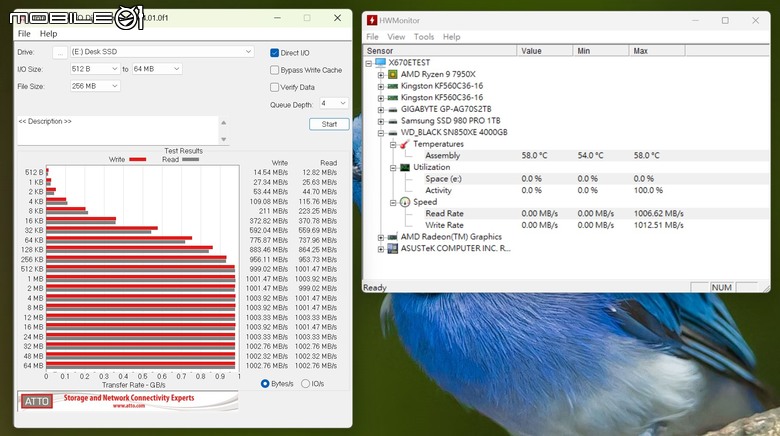This screenshot has height=436, width=780.
Task: Collapse the WD_BLACK SN850XE 4000GB node
Action: point(381,133)
